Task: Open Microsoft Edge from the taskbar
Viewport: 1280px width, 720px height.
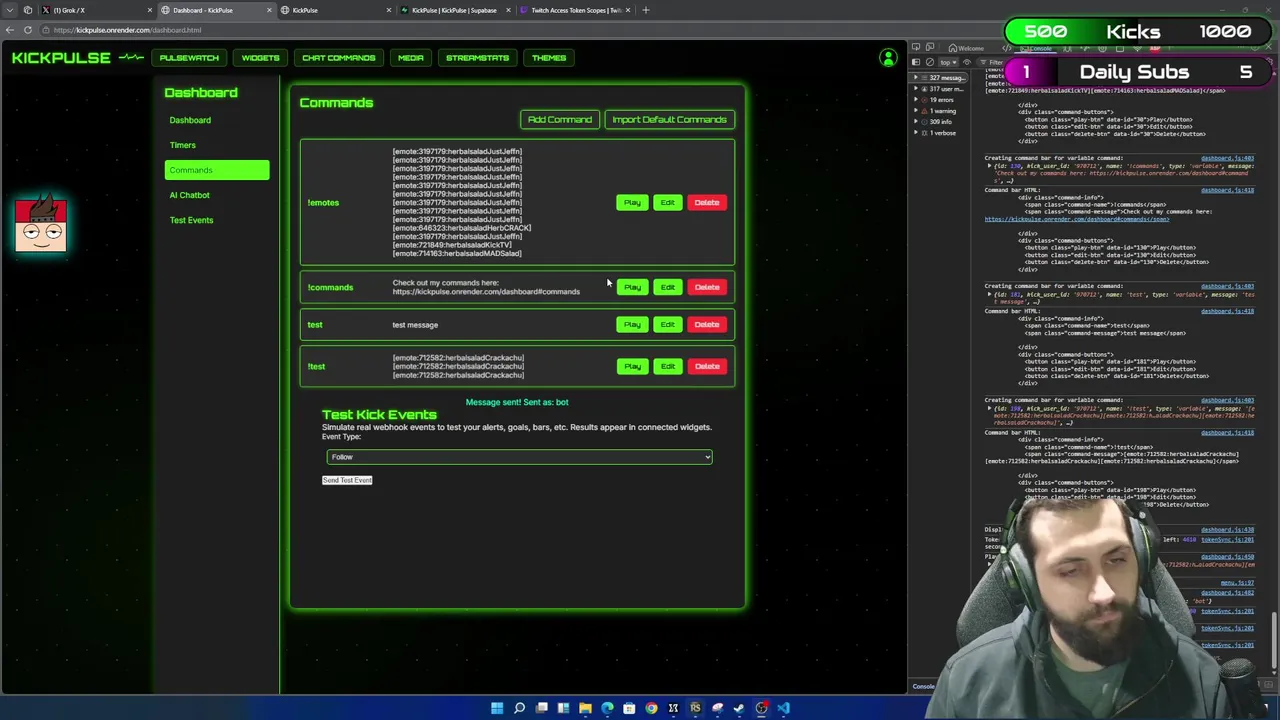Action: pos(607,708)
